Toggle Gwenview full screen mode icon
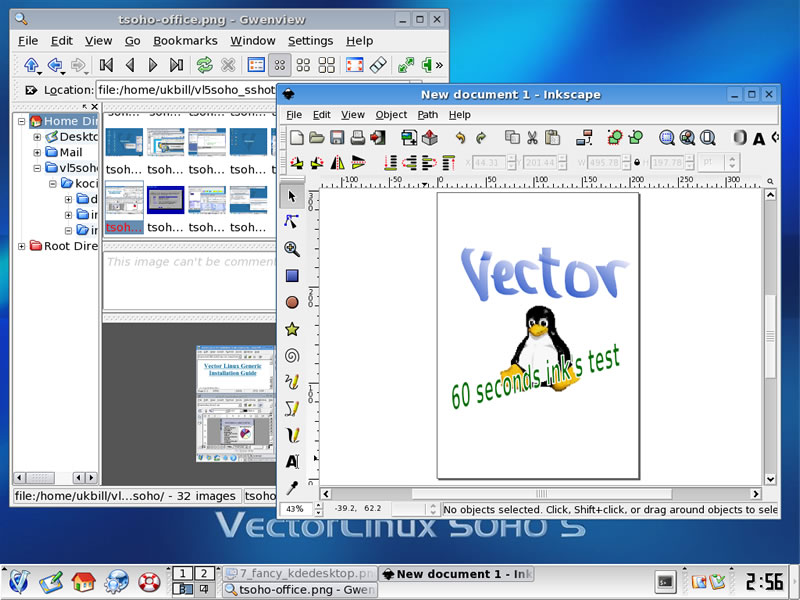Image resolution: width=800 pixels, height=600 pixels. click(354, 65)
